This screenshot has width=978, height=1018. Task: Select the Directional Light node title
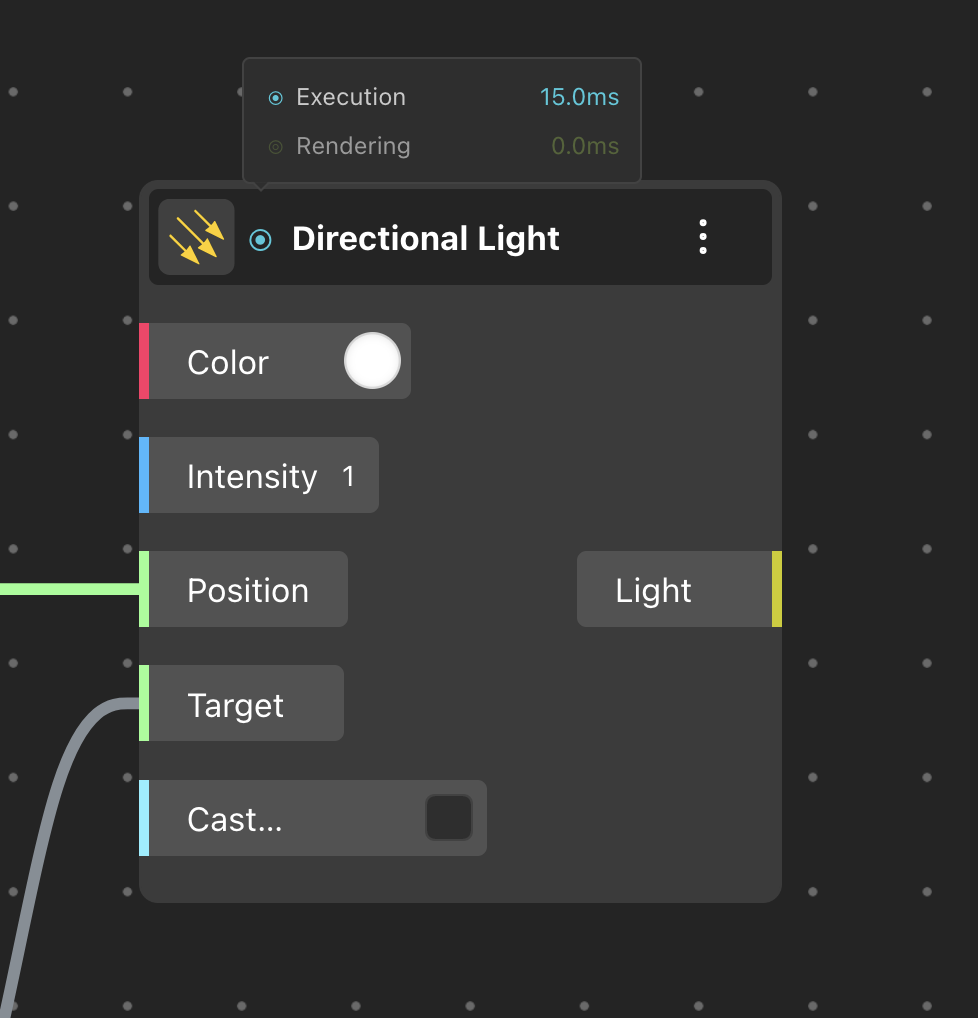426,239
